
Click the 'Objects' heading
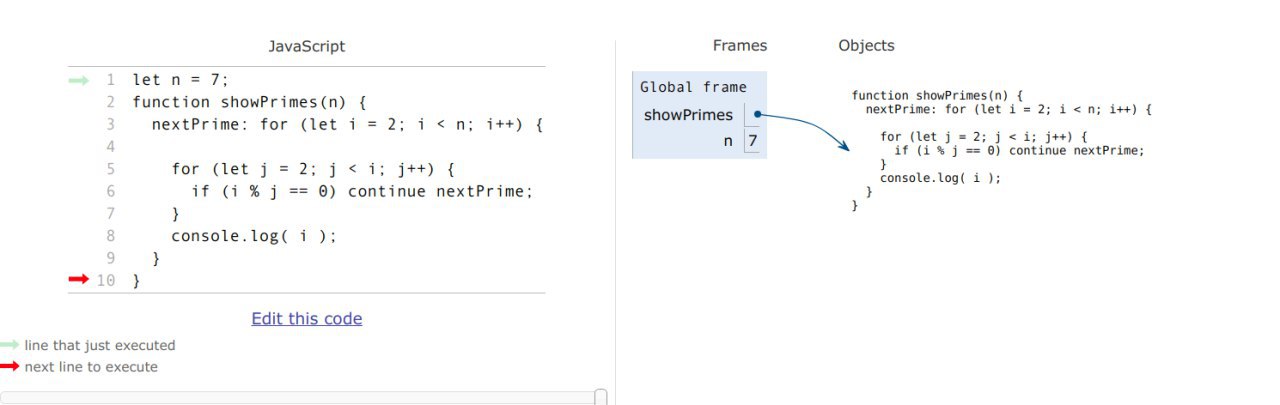point(866,45)
